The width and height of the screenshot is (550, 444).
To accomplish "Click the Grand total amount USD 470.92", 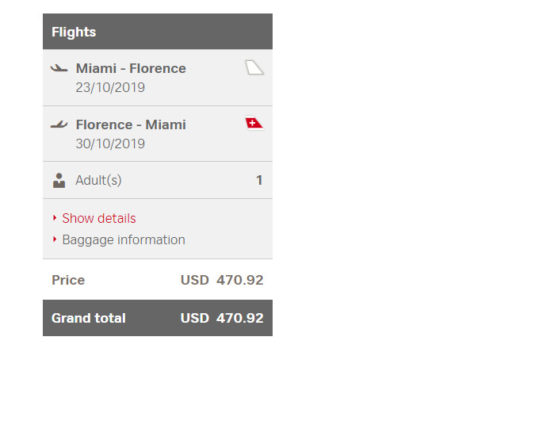I will (x=222, y=318).
